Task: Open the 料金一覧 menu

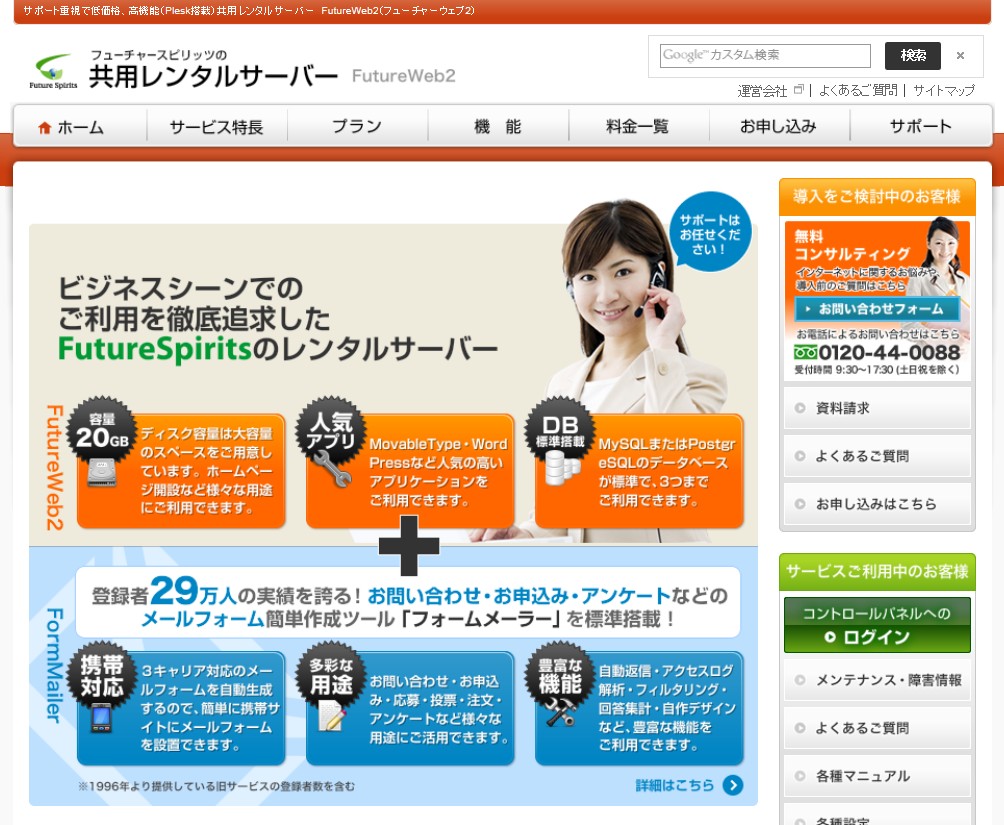Action: click(x=638, y=127)
